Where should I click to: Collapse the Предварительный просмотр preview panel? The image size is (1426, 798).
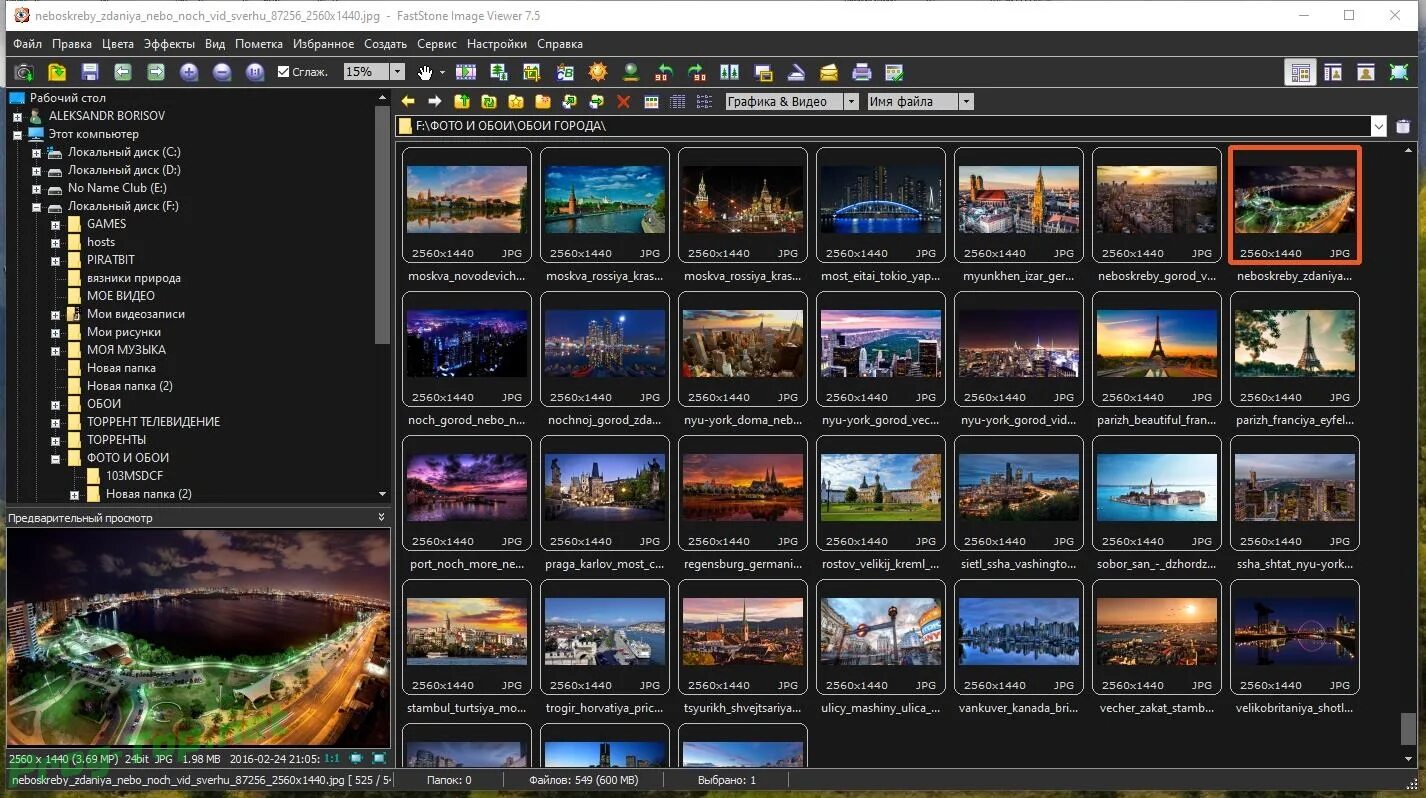pos(381,518)
